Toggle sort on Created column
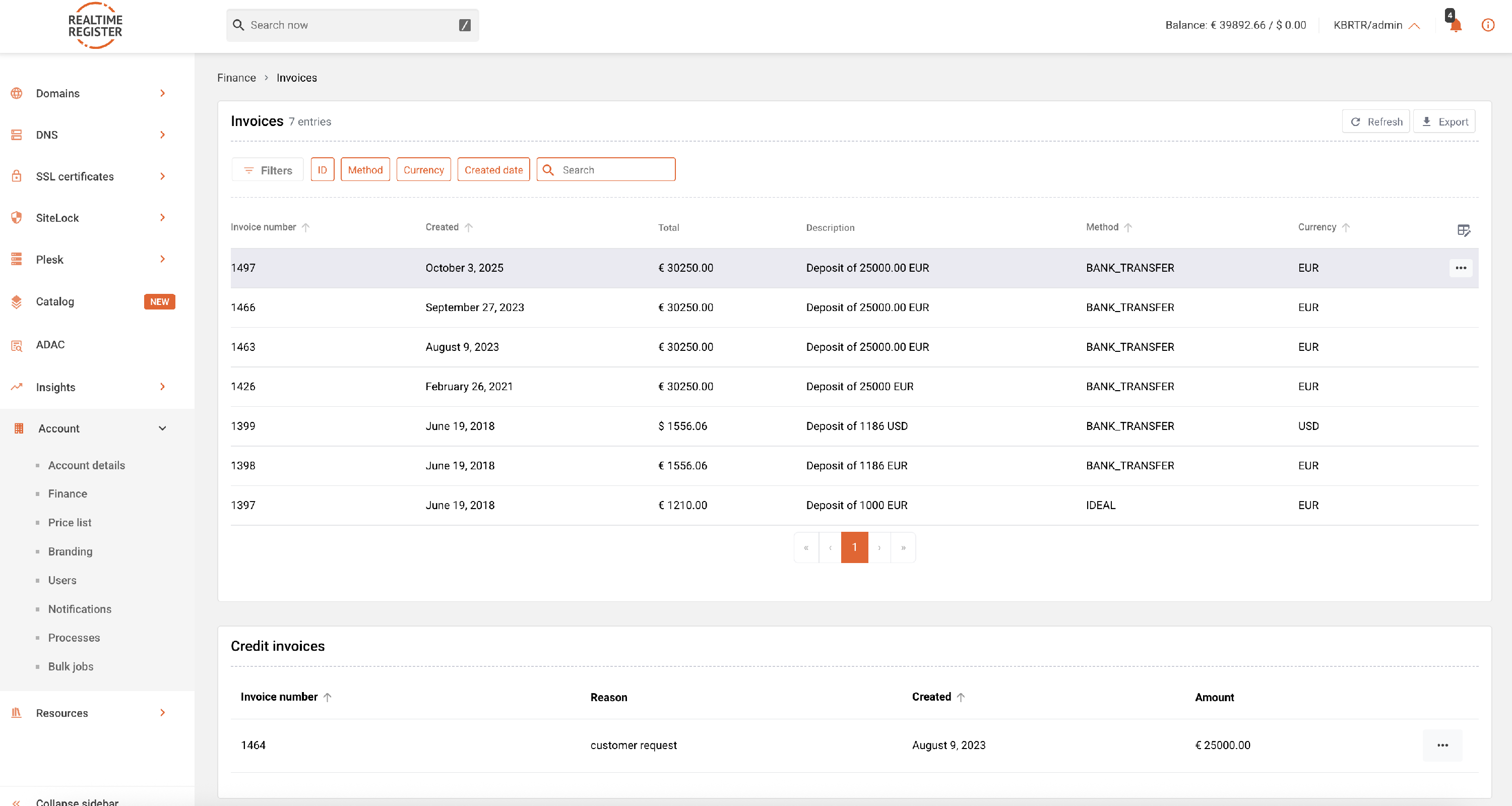Screen dimensions: 1512x806 click(468, 228)
